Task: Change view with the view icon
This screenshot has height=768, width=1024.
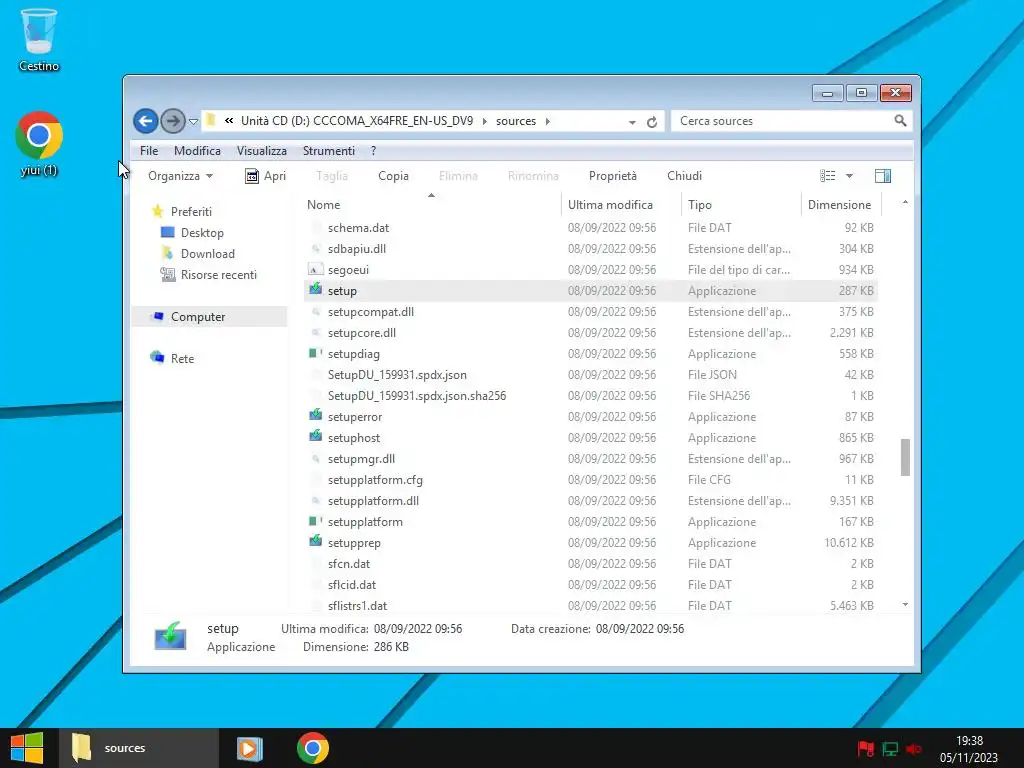Action: (827, 176)
